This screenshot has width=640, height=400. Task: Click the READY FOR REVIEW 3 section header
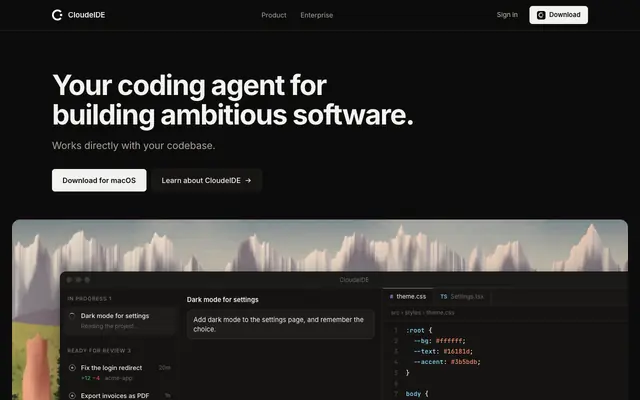point(99,351)
